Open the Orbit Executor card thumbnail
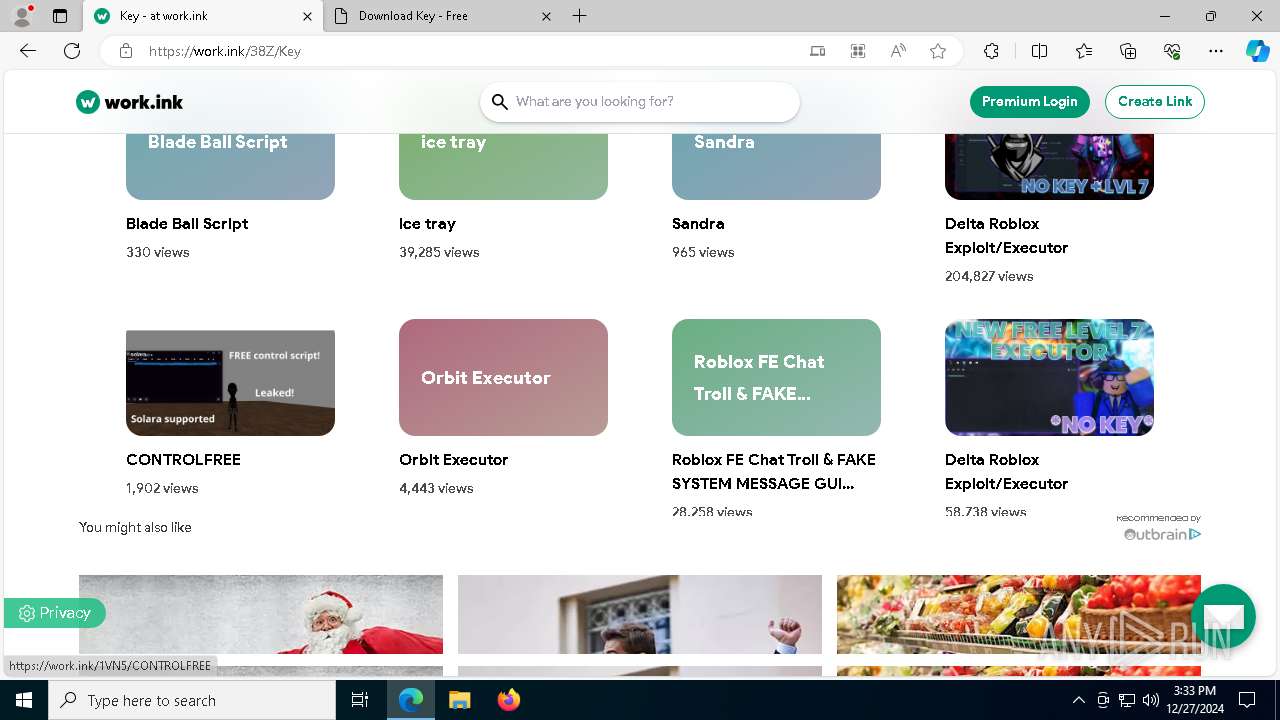This screenshot has height=720, width=1280. click(503, 377)
